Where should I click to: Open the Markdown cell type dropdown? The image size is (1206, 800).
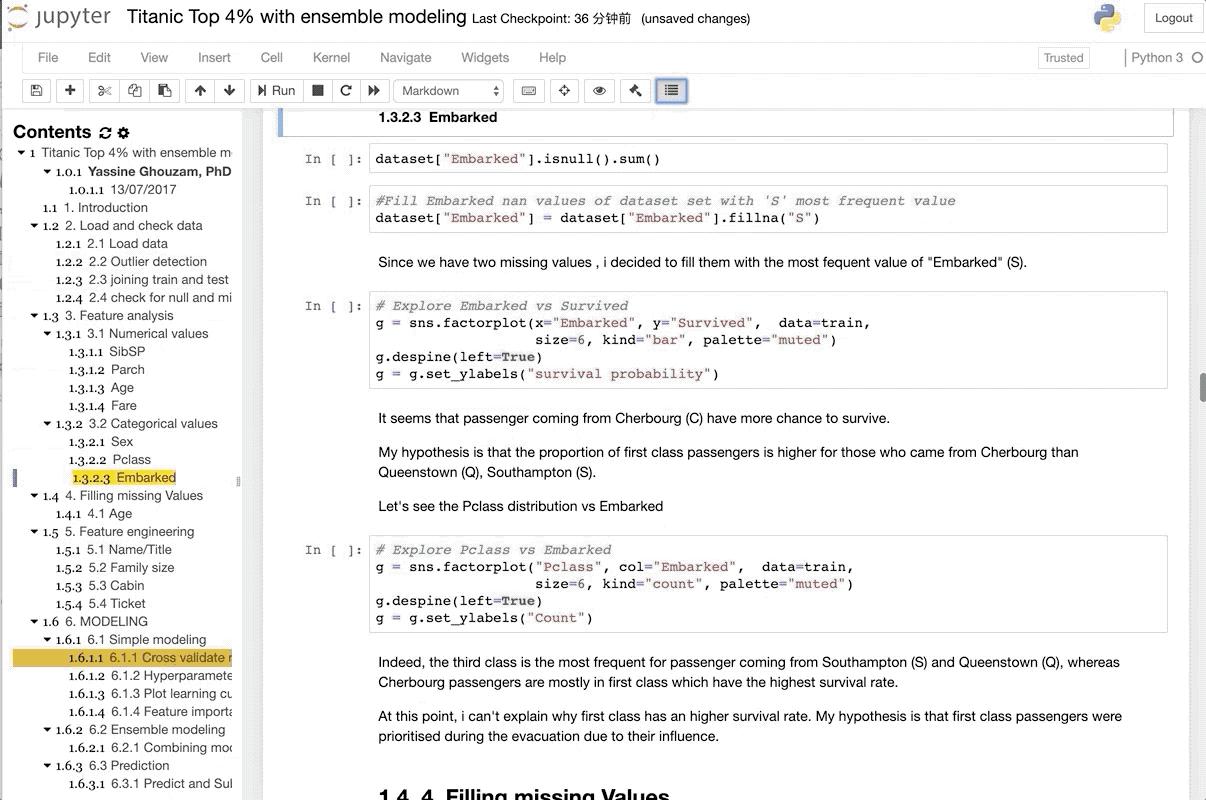tap(448, 90)
